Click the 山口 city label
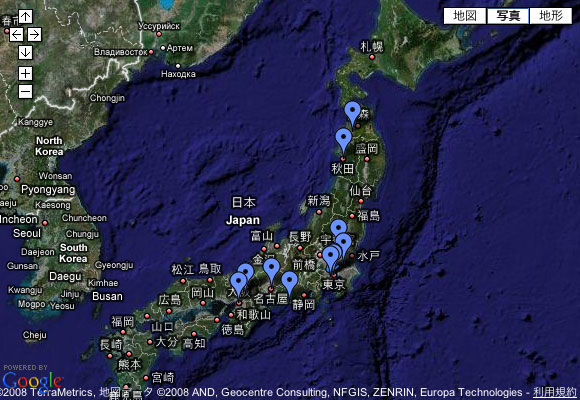The width and height of the screenshot is (580, 400). (x=162, y=327)
